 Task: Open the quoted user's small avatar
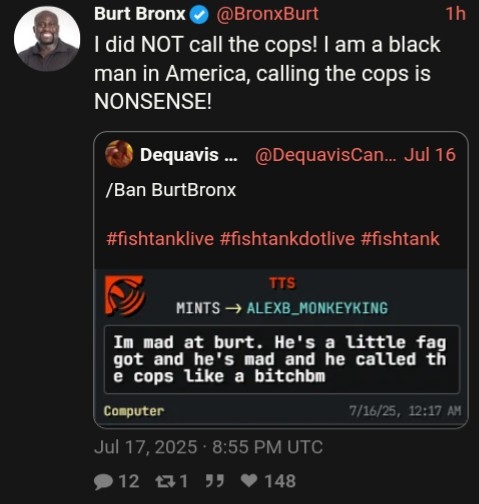click(119, 154)
